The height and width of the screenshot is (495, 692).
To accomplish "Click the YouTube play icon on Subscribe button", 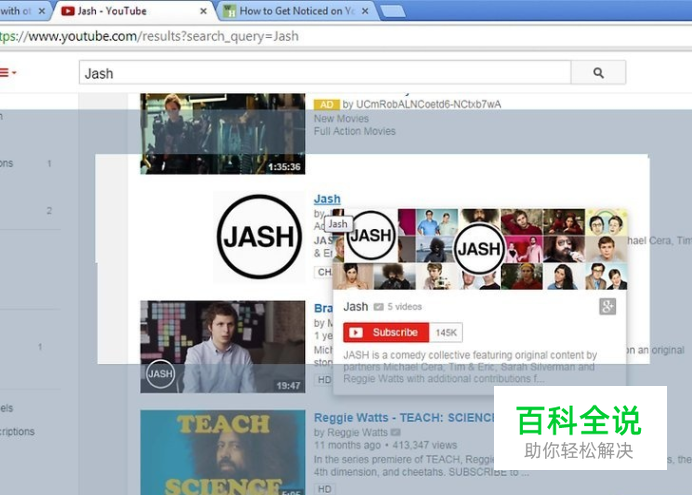I will click(x=356, y=332).
